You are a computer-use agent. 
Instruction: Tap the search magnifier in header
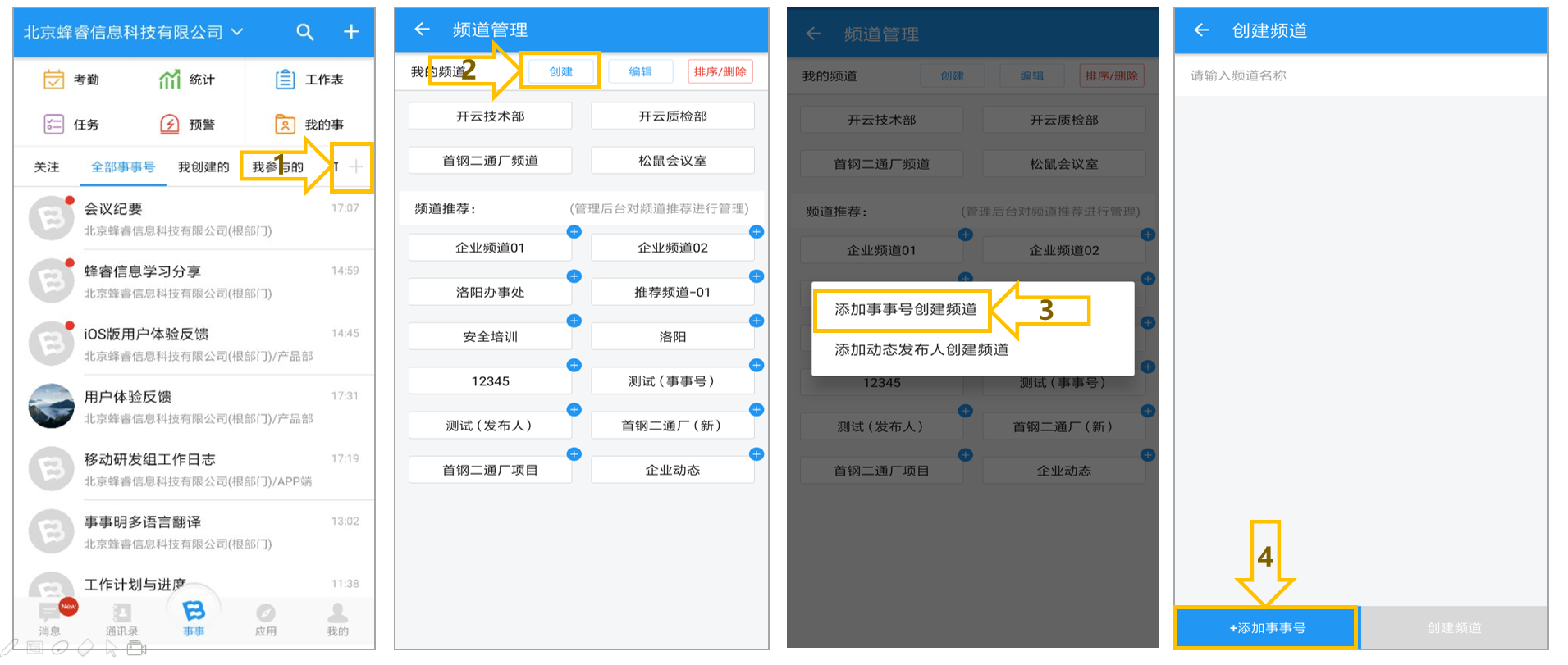pos(305,32)
